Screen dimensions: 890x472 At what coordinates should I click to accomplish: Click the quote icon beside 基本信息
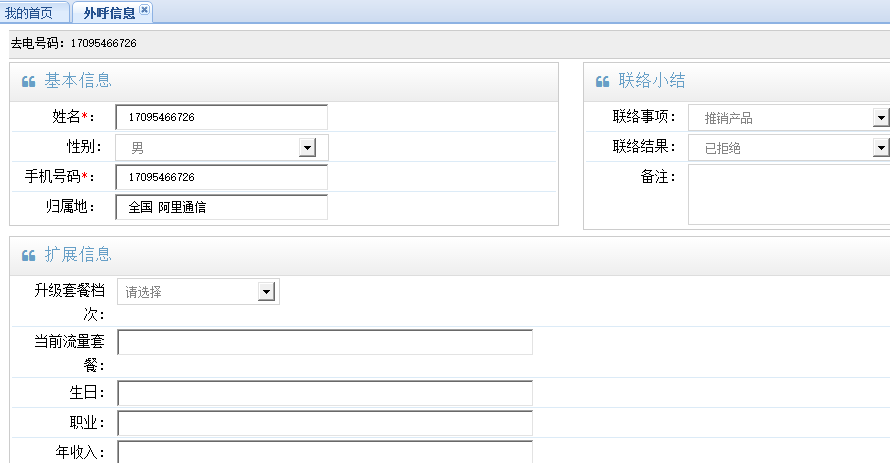(29, 82)
